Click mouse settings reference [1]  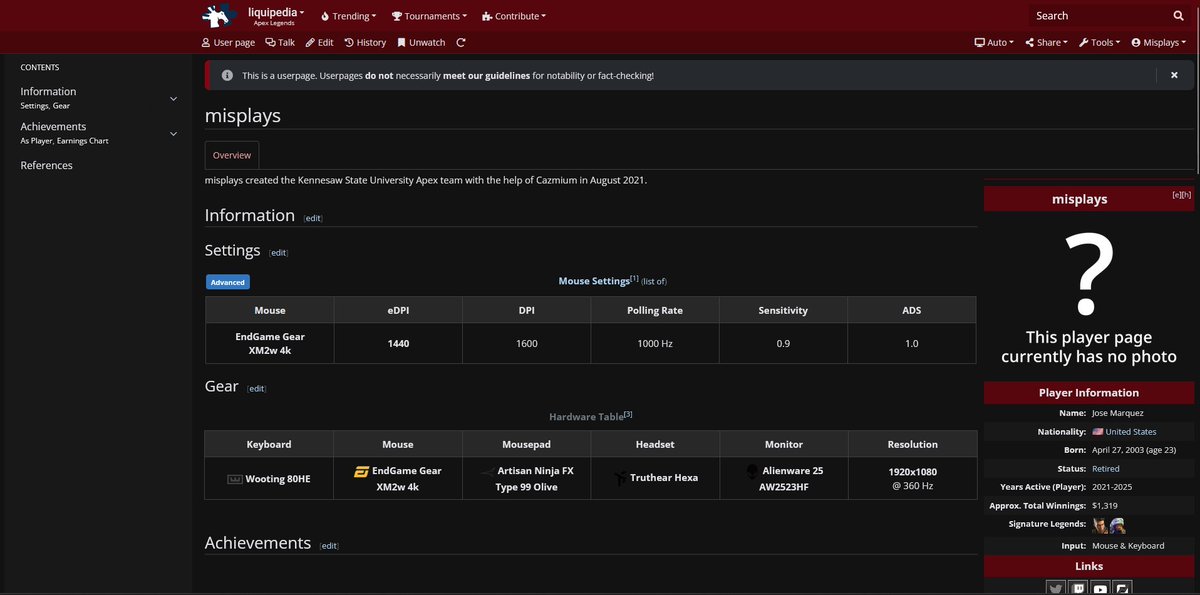coord(634,279)
